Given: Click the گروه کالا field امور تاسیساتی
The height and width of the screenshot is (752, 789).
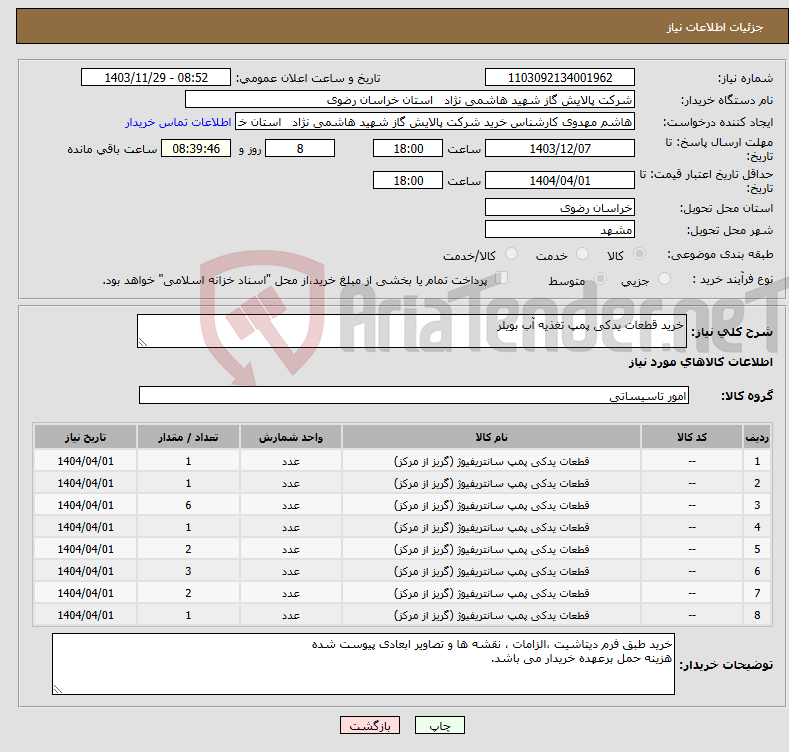Looking at the screenshot, I should (x=414, y=395).
